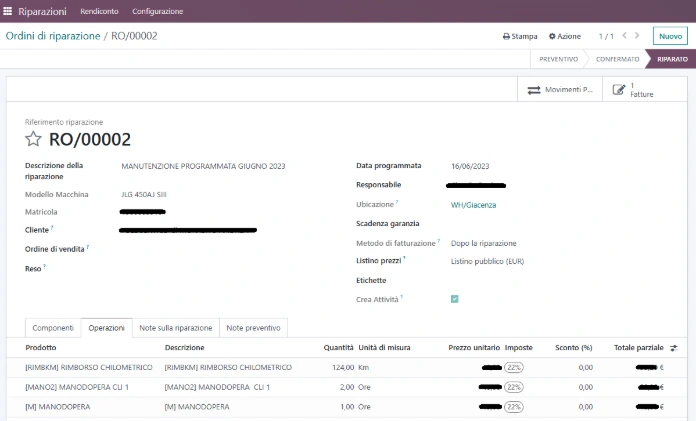Click the 22% tax tag in [M] Manodopera row
Viewport: 696px width, 421px height.
point(514,407)
